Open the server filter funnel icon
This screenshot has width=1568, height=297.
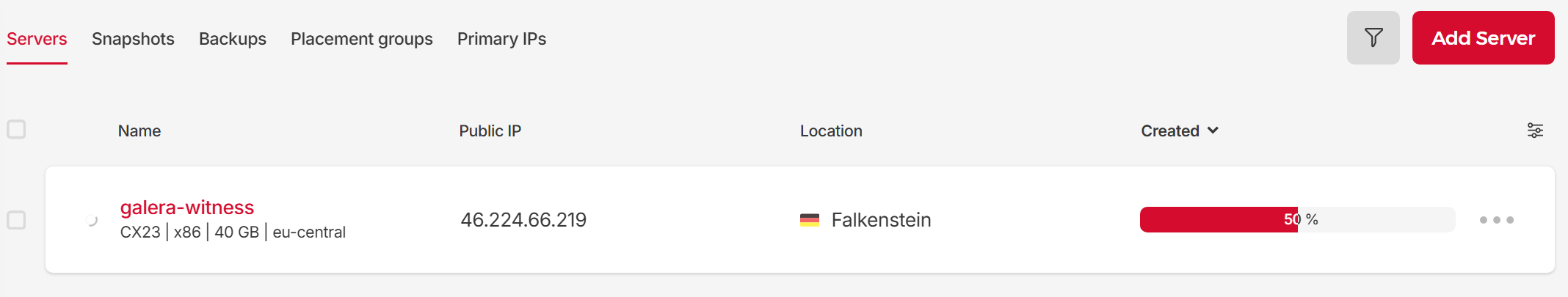[1373, 37]
